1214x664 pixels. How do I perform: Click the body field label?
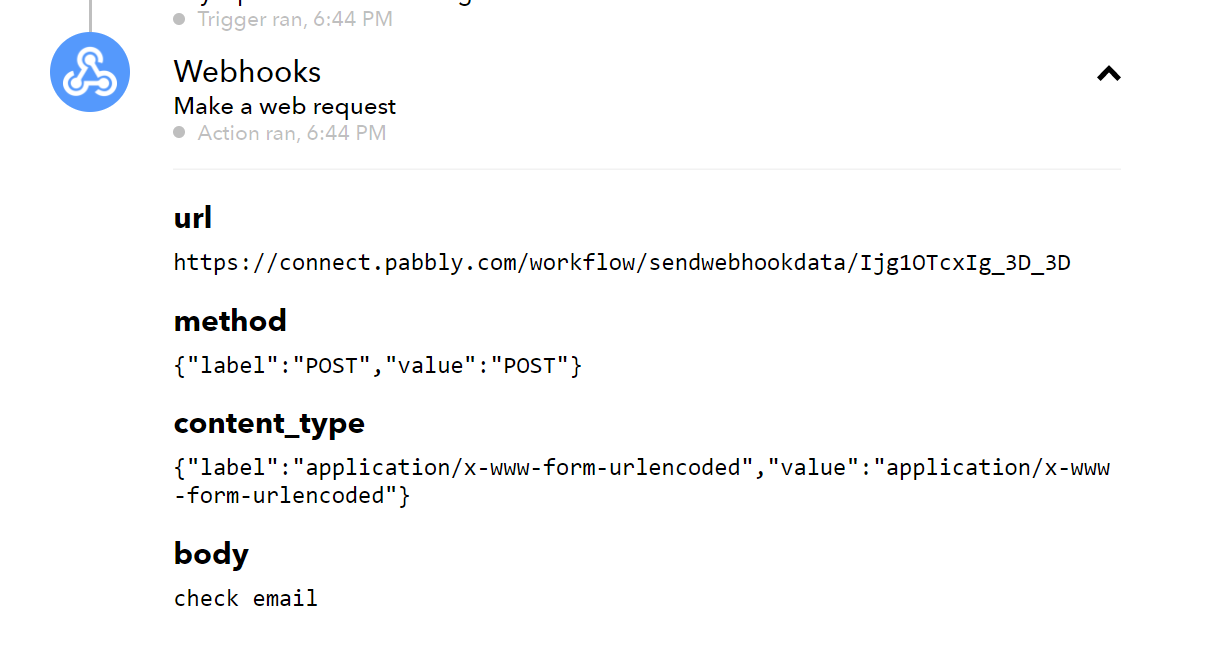click(211, 554)
